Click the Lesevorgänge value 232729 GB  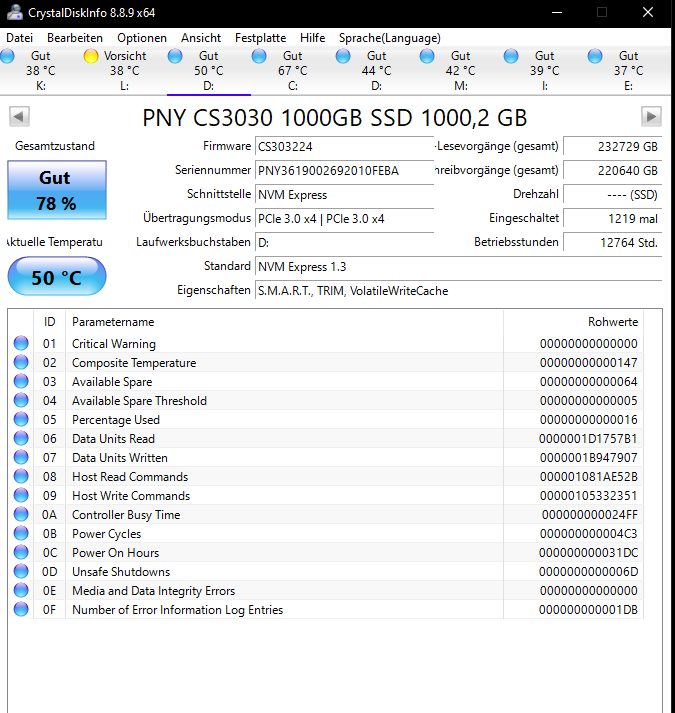point(613,146)
